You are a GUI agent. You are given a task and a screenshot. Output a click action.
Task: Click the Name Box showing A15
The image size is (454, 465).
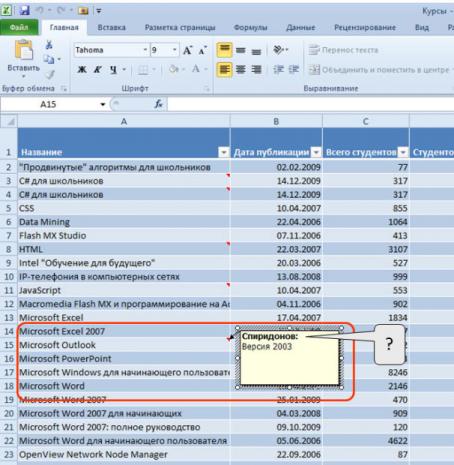click(x=49, y=104)
